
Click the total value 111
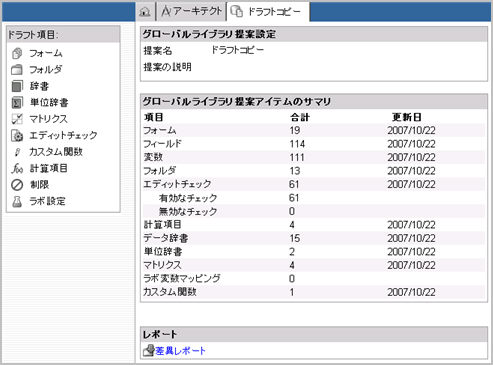point(297,157)
